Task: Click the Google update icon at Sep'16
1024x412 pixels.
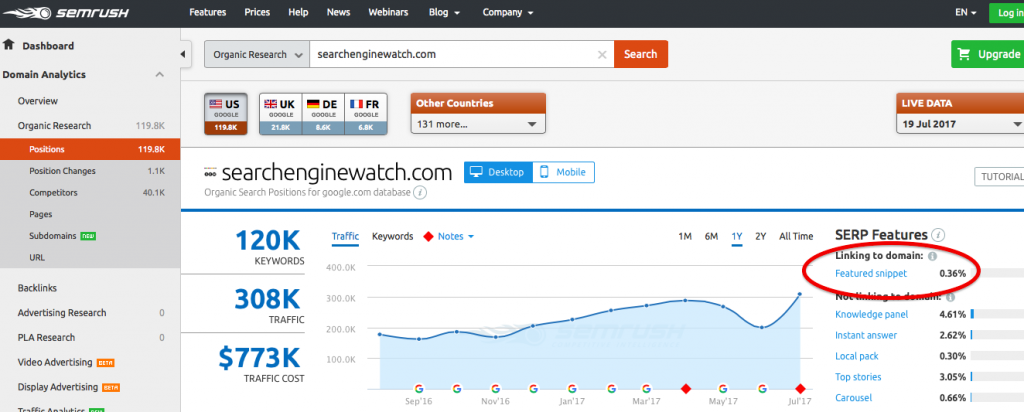Action: click(418, 388)
